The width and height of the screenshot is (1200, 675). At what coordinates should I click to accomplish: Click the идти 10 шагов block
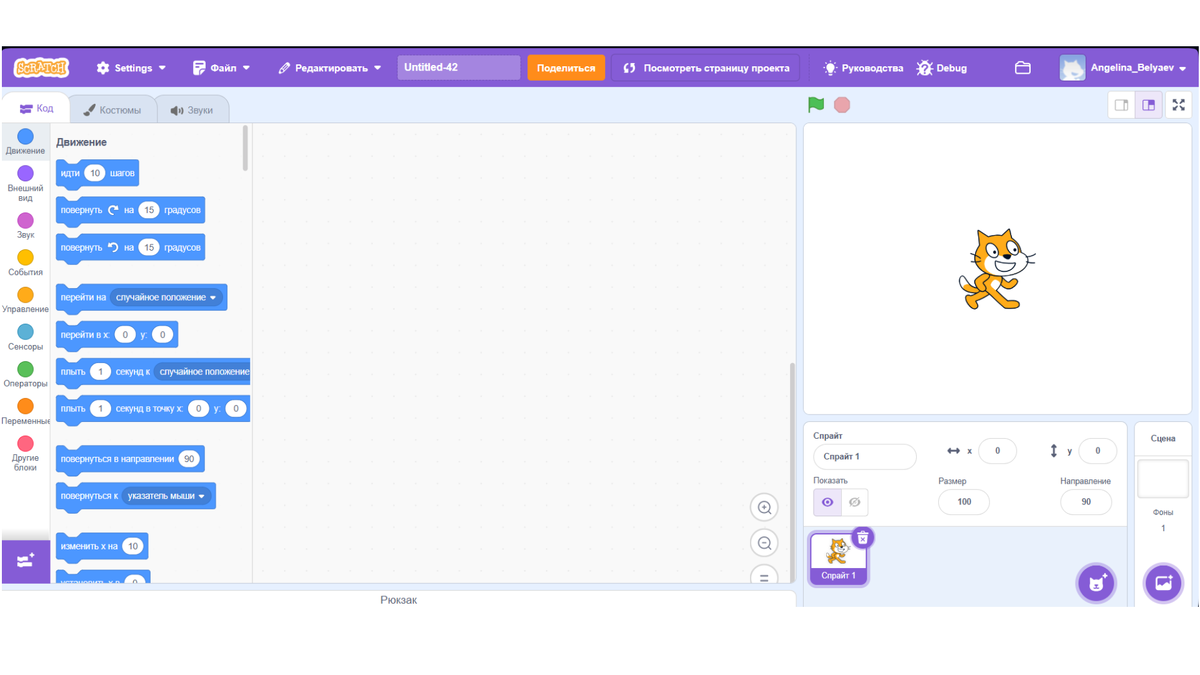(97, 173)
